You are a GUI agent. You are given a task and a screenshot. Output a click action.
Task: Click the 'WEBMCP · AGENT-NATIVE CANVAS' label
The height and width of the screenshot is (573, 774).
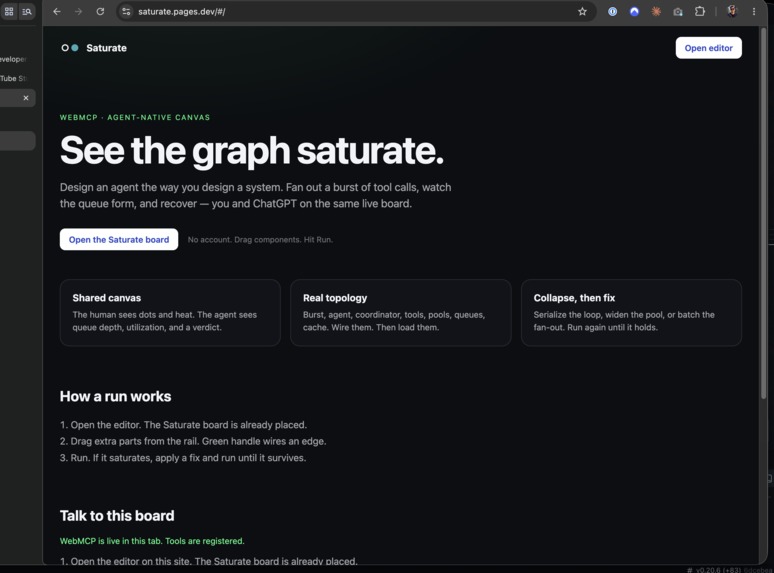[135, 117]
